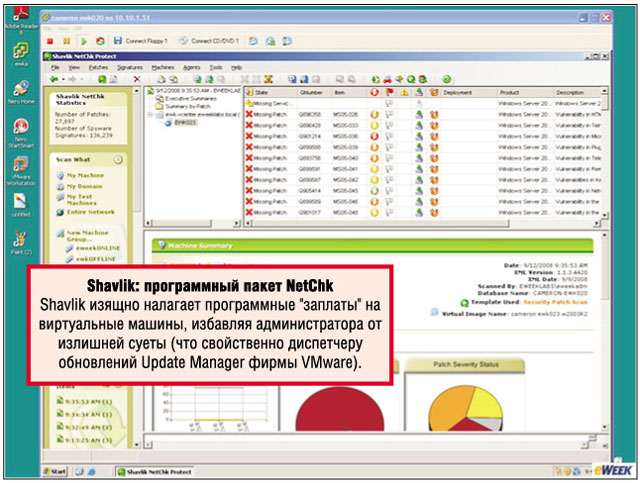
Task: Click the Security Patch Scan template link
Action: (556, 302)
